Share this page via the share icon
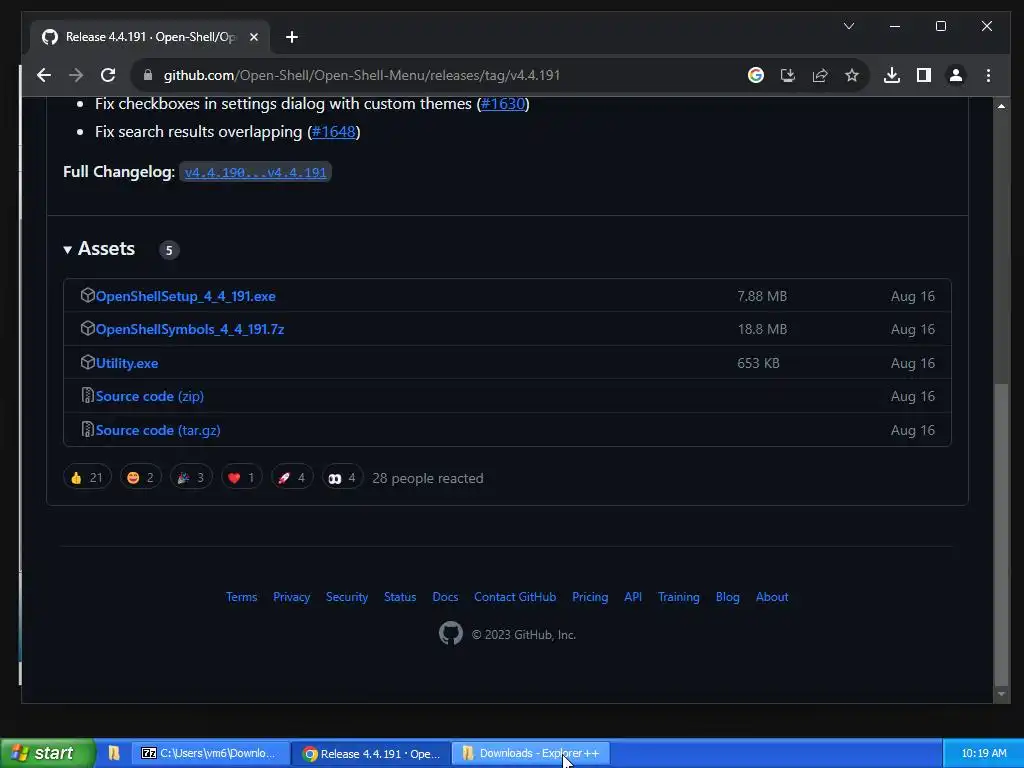 point(820,75)
